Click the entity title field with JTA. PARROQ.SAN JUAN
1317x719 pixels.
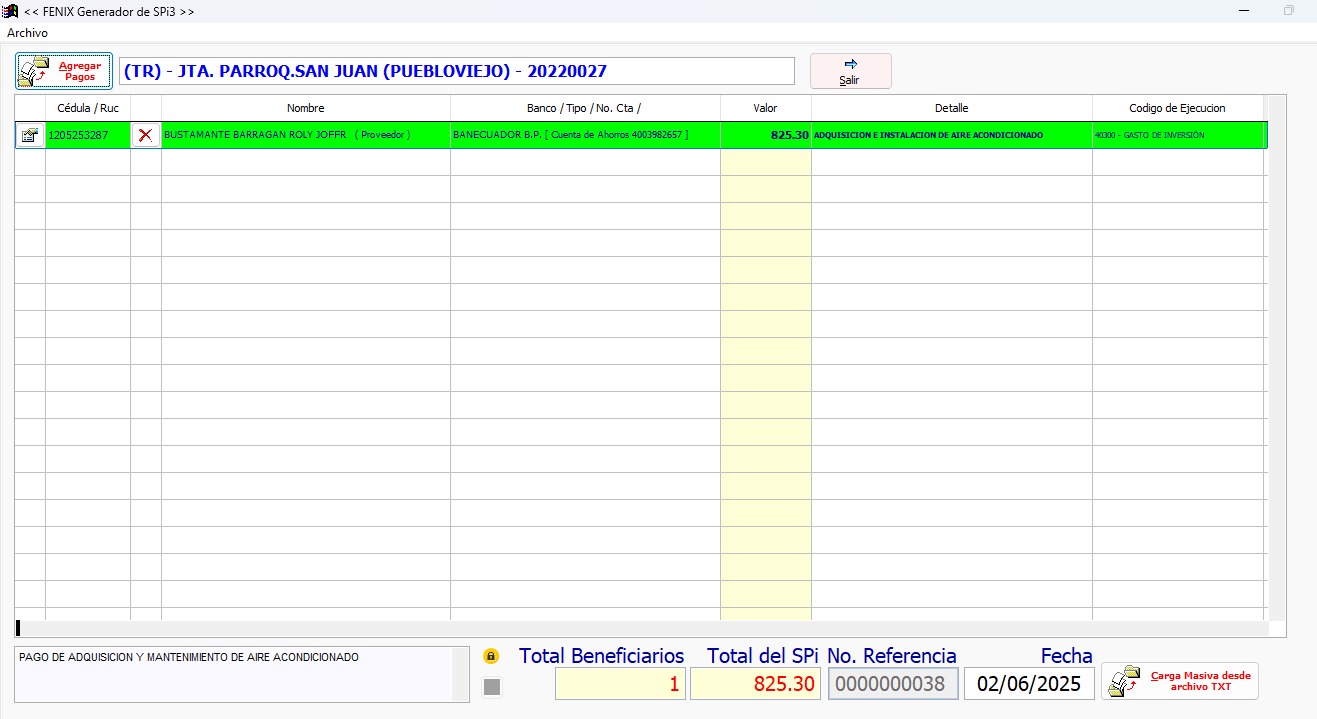[x=456, y=71]
